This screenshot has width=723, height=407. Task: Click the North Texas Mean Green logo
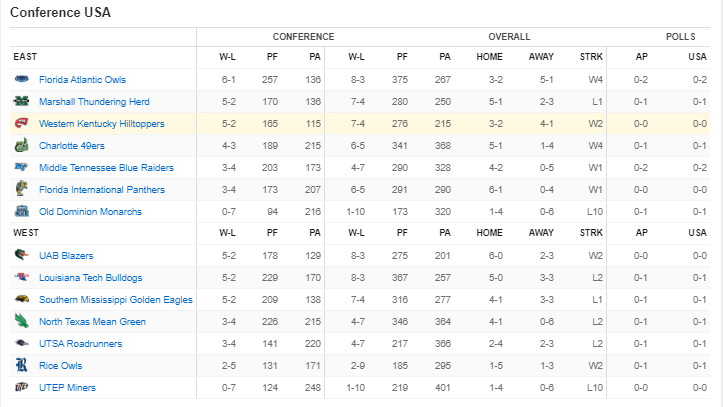(x=21, y=321)
